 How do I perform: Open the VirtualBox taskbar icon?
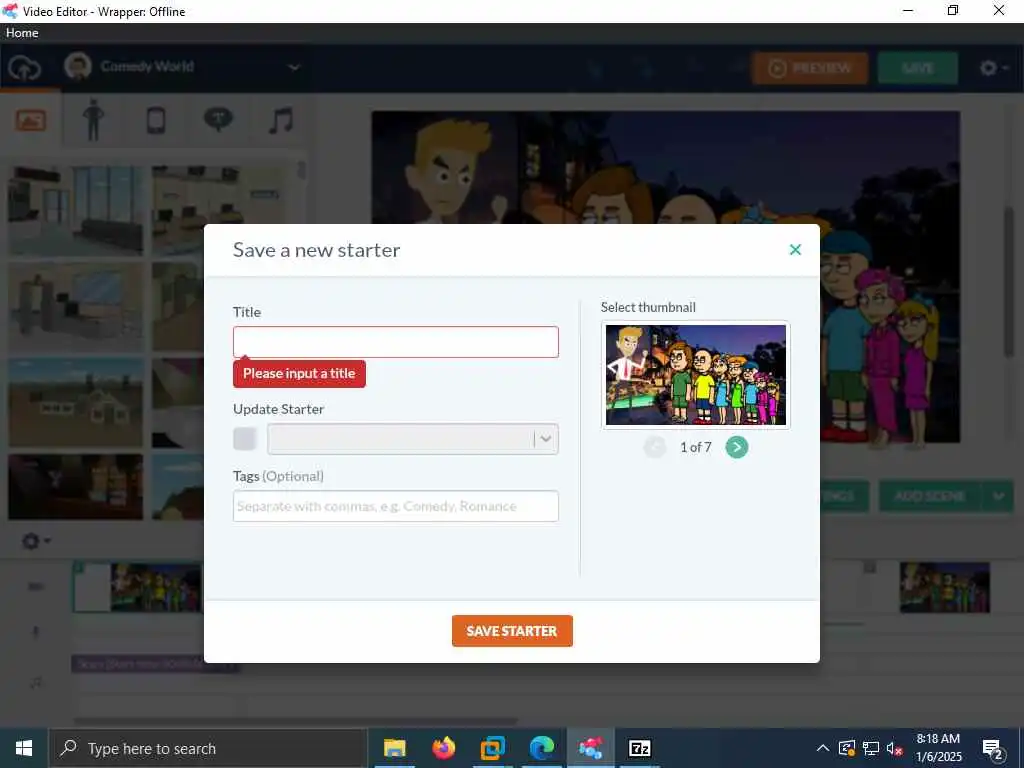[x=492, y=748]
